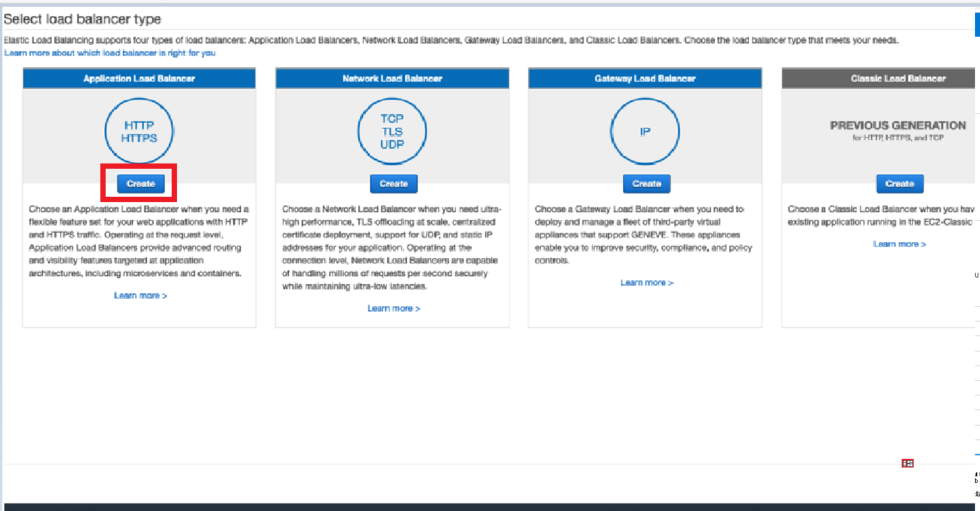980x511 pixels.
Task: Click the 'Select load balancer type' heading
Action: click(x=82, y=19)
